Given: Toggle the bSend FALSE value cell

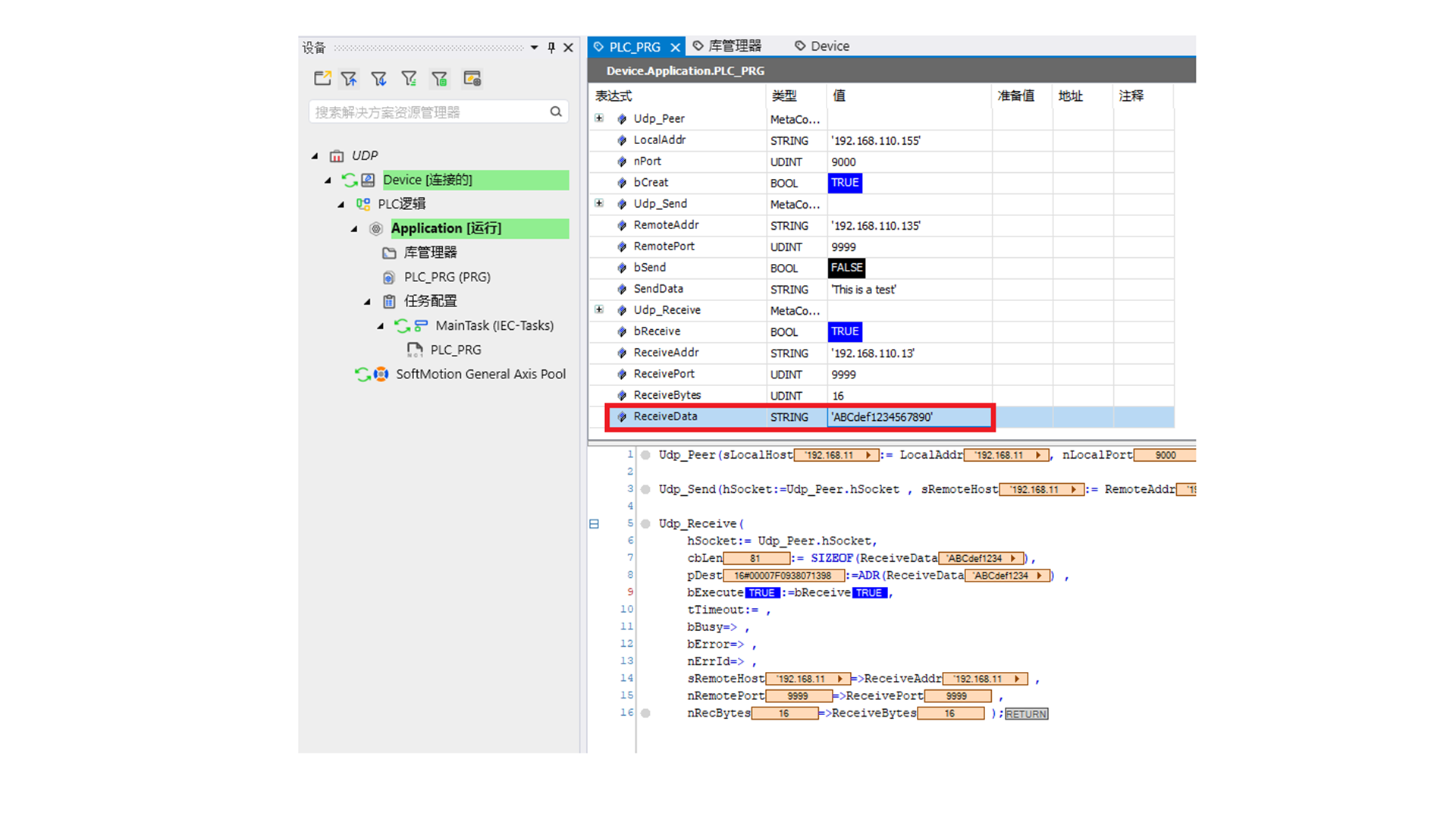Looking at the screenshot, I should (846, 268).
